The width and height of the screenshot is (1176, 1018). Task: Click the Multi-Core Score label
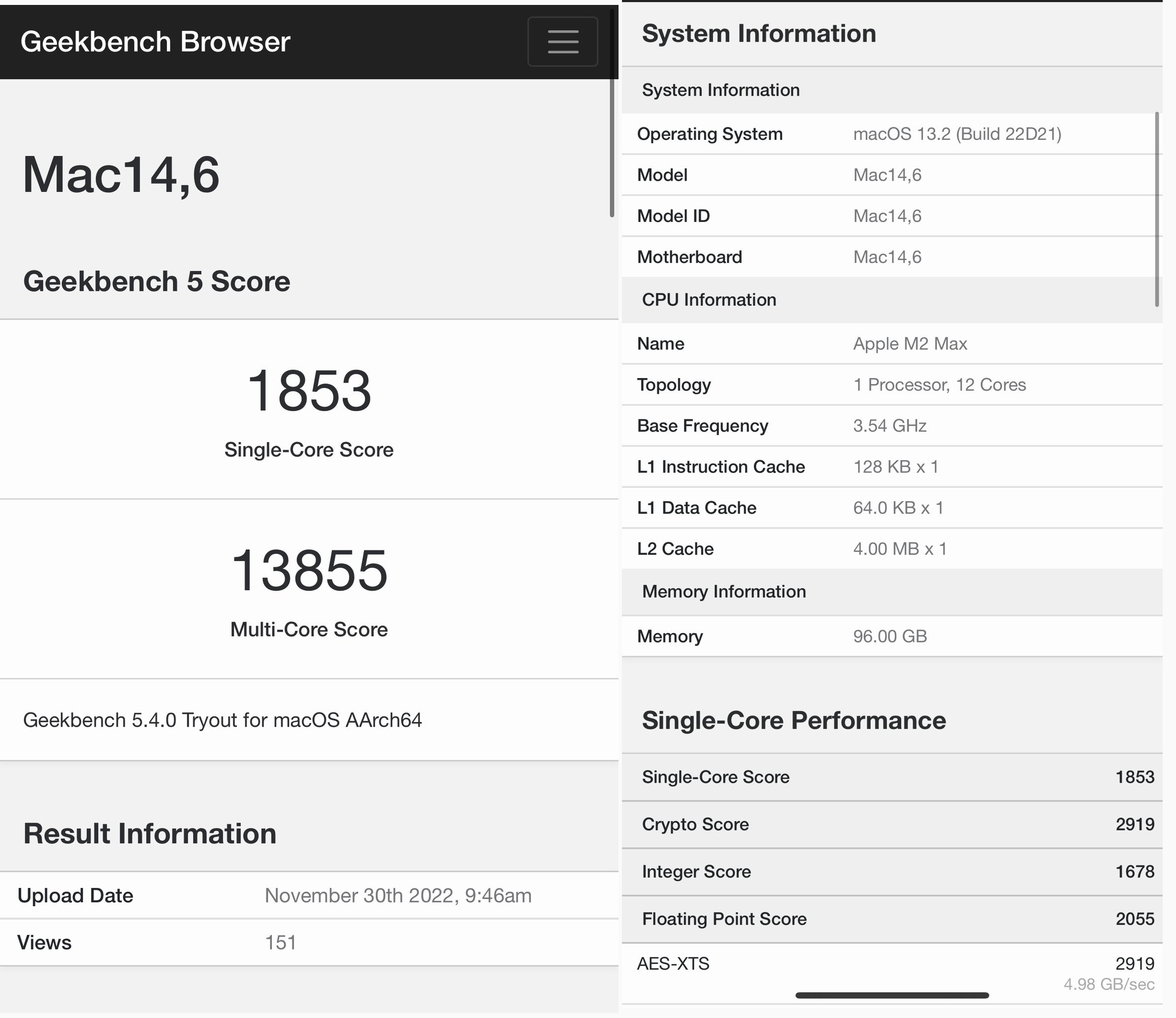[309, 629]
